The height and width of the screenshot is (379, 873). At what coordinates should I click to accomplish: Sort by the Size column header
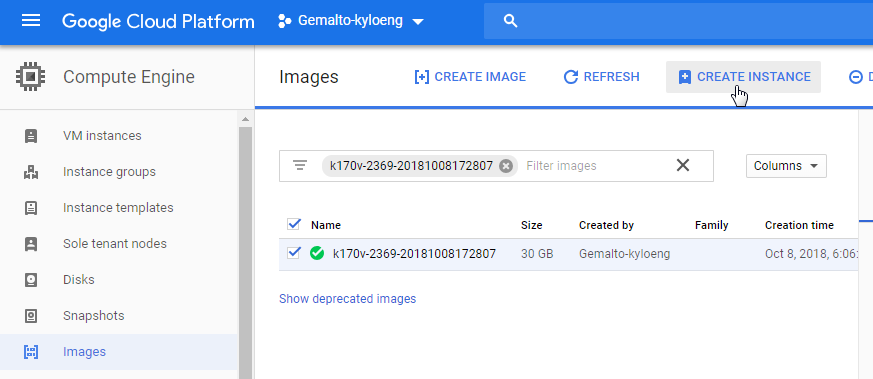pos(531,225)
